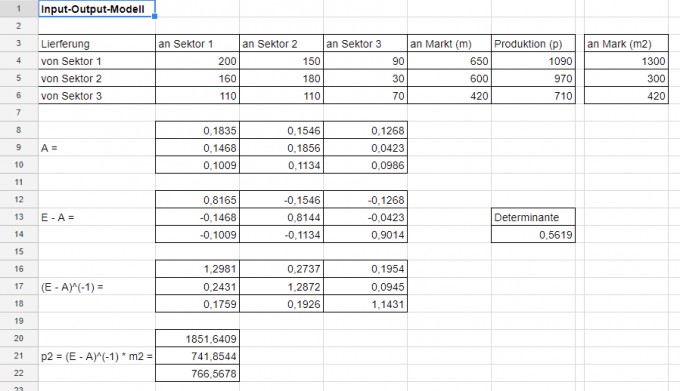Select the 'an Sektor 1' header cell
The width and height of the screenshot is (680, 391).
tap(197, 43)
